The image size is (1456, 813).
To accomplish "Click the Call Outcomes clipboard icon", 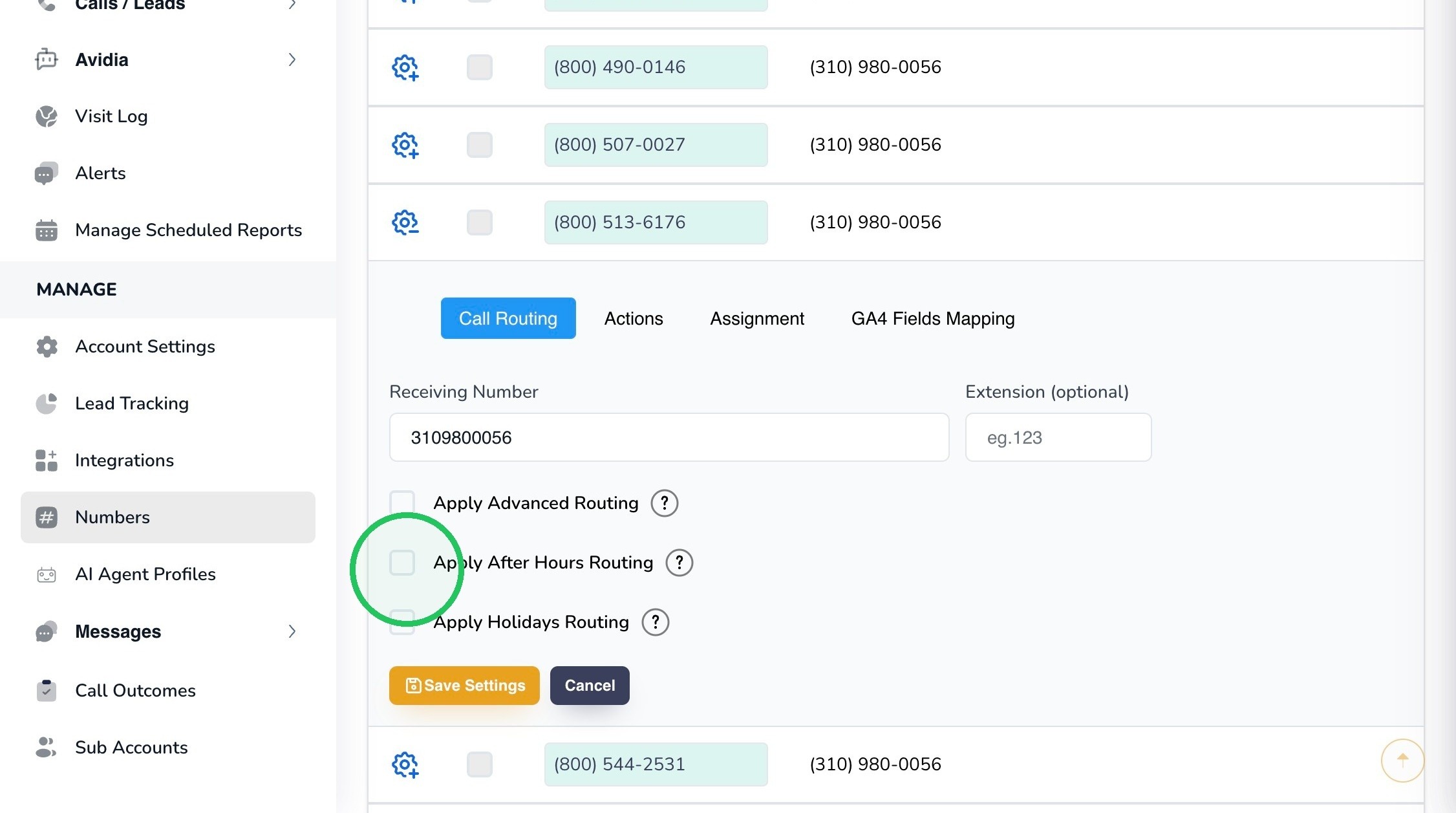I will (x=47, y=691).
